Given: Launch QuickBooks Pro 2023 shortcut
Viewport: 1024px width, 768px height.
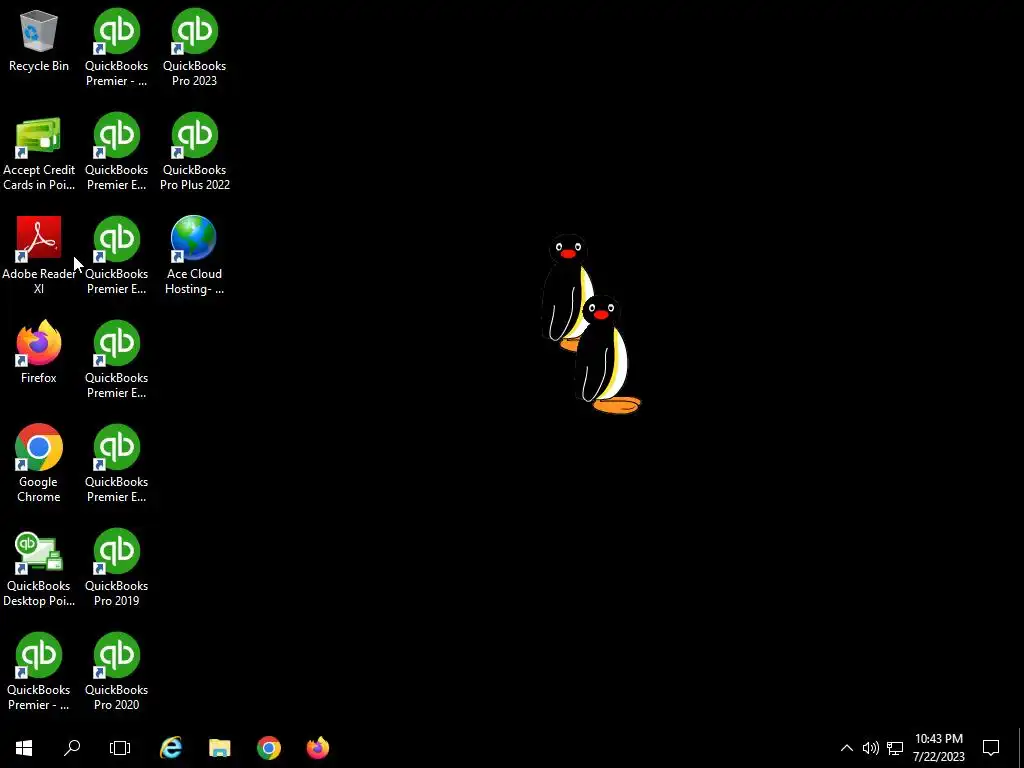Looking at the screenshot, I should coord(194,48).
